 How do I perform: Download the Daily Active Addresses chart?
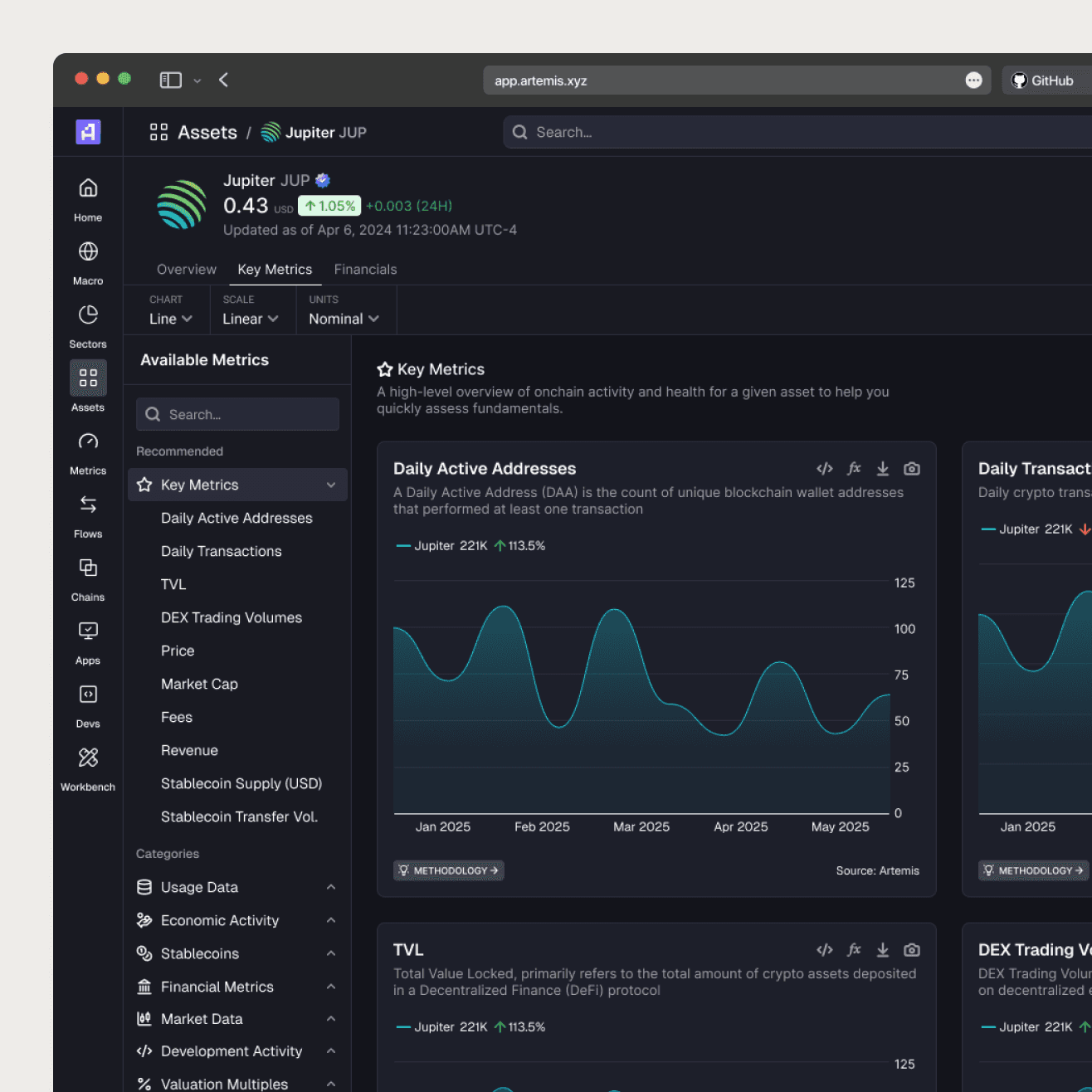(x=883, y=469)
